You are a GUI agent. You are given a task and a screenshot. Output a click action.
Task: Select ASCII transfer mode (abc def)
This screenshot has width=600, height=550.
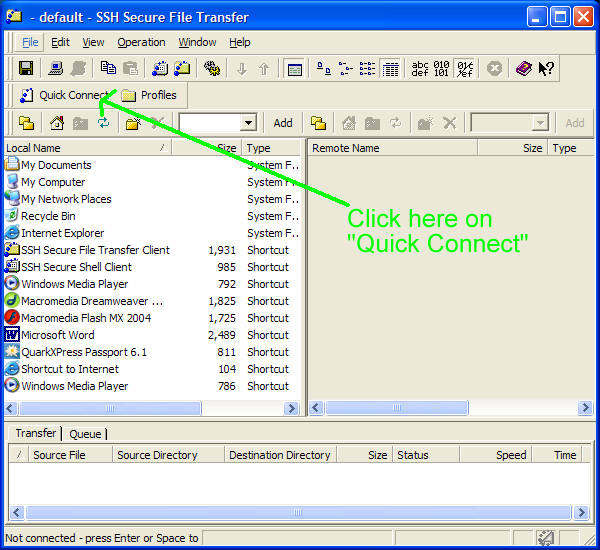point(420,69)
